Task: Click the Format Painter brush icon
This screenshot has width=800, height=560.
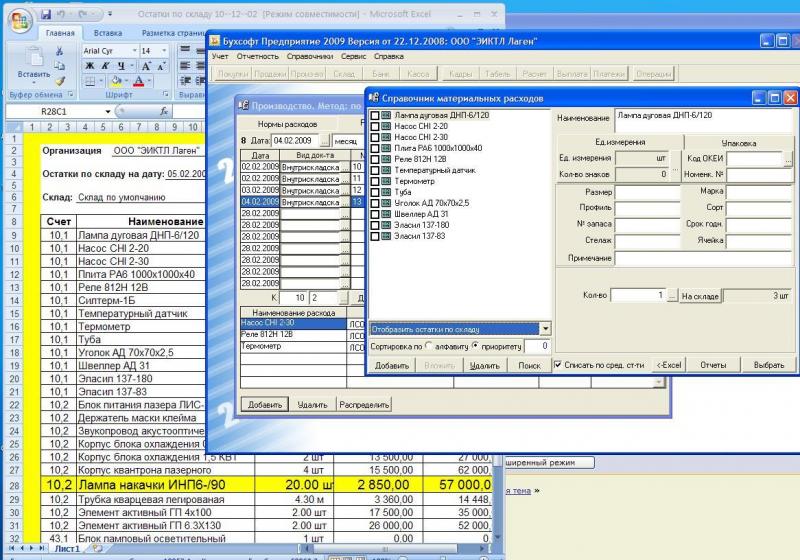Action: pyautogui.click(x=61, y=81)
